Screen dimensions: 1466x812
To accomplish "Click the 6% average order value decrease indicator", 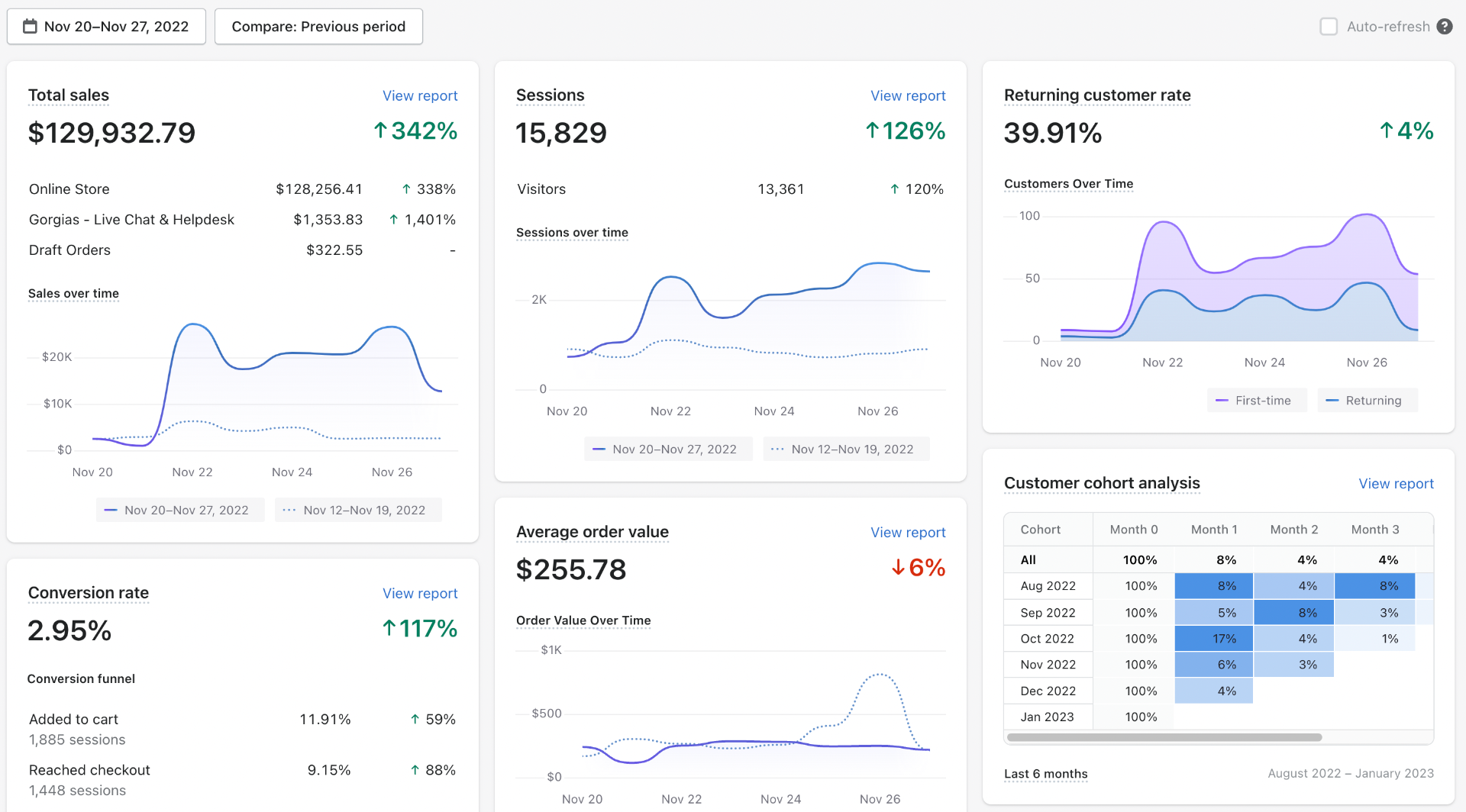I will click(919, 568).
